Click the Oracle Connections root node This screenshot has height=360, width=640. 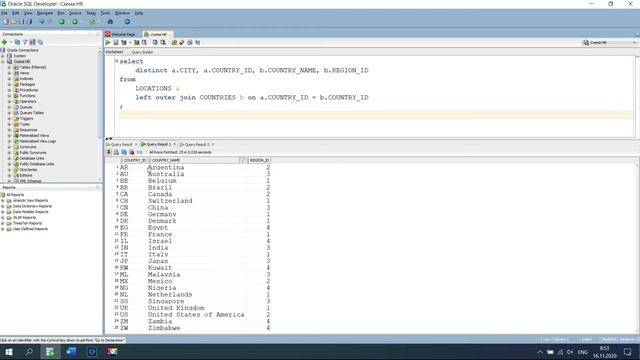click(22, 50)
